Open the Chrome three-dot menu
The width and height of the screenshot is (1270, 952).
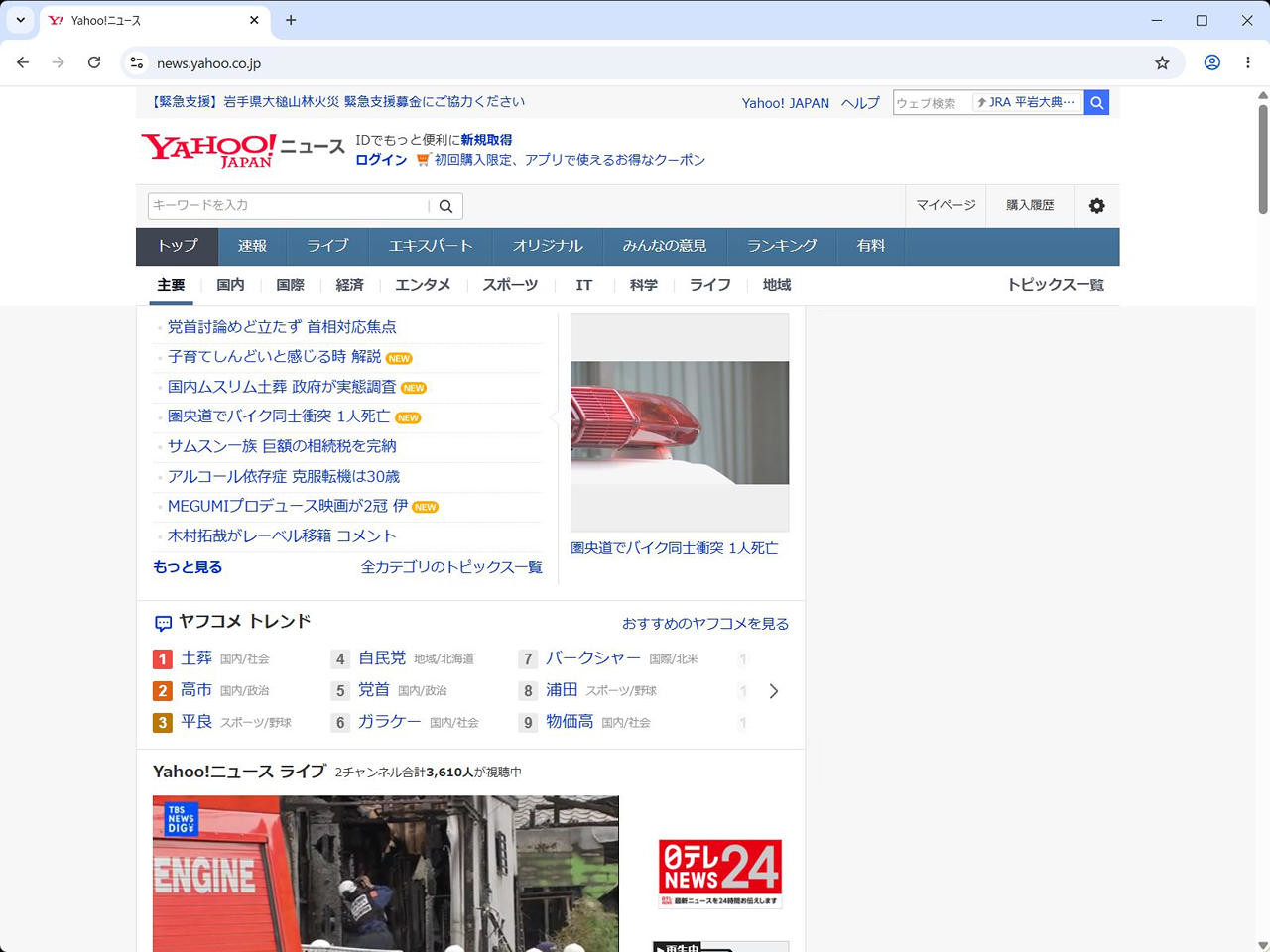tap(1247, 62)
